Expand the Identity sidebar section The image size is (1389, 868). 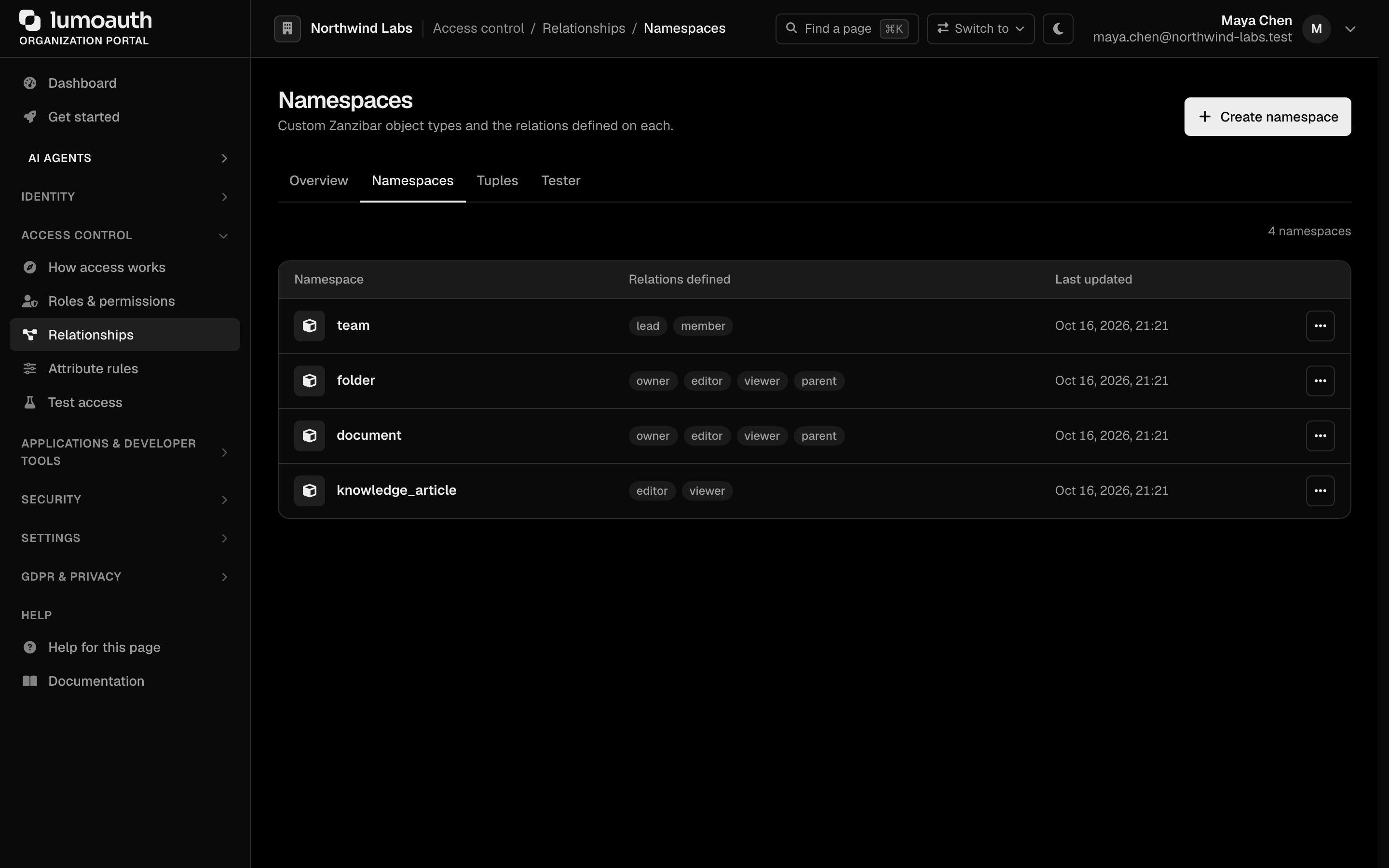(x=125, y=197)
